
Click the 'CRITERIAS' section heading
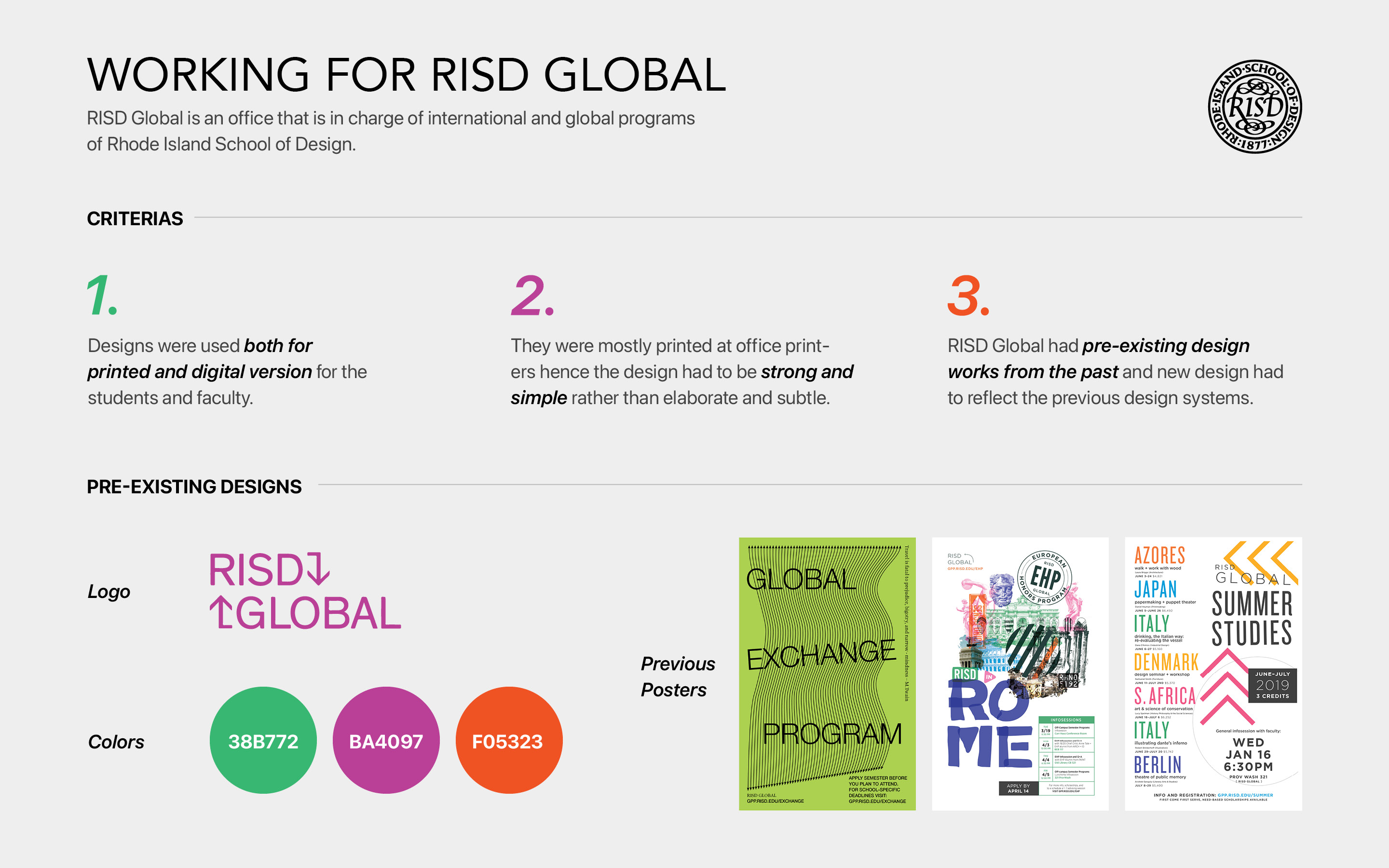pyautogui.click(x=135, y=219)
